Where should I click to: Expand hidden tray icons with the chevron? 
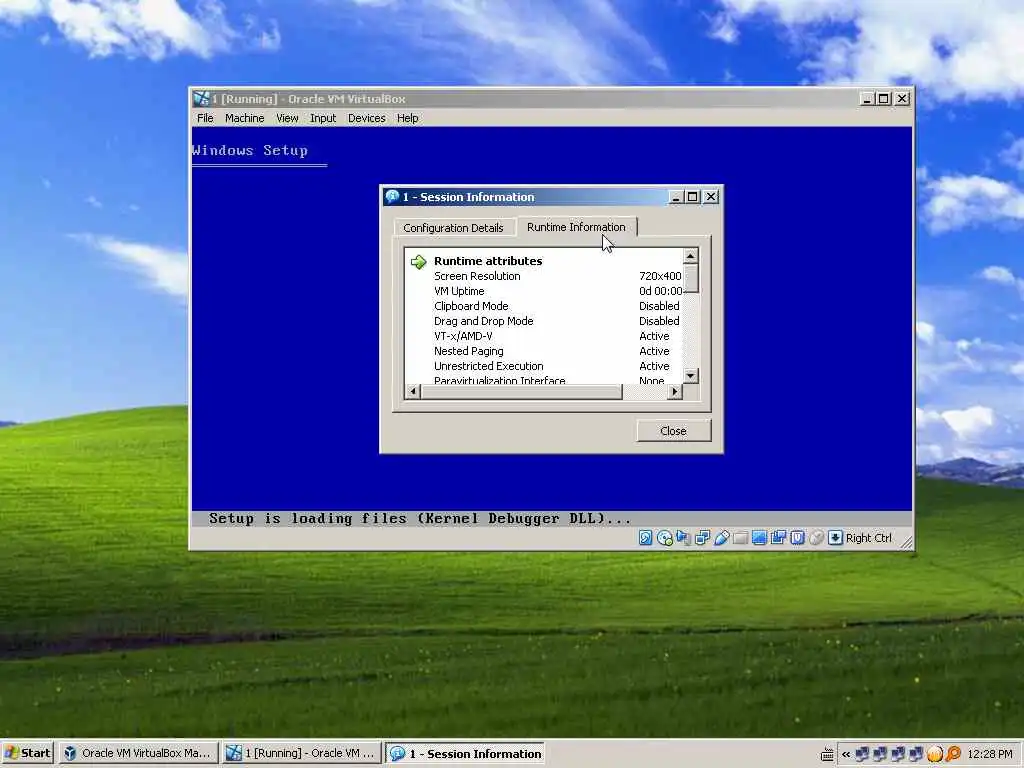(x=846, y=754)
